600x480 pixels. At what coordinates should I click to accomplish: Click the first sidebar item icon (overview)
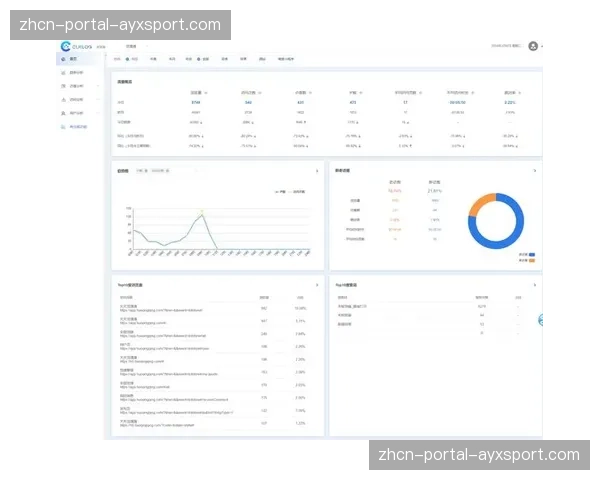click(x=62, y=59)
